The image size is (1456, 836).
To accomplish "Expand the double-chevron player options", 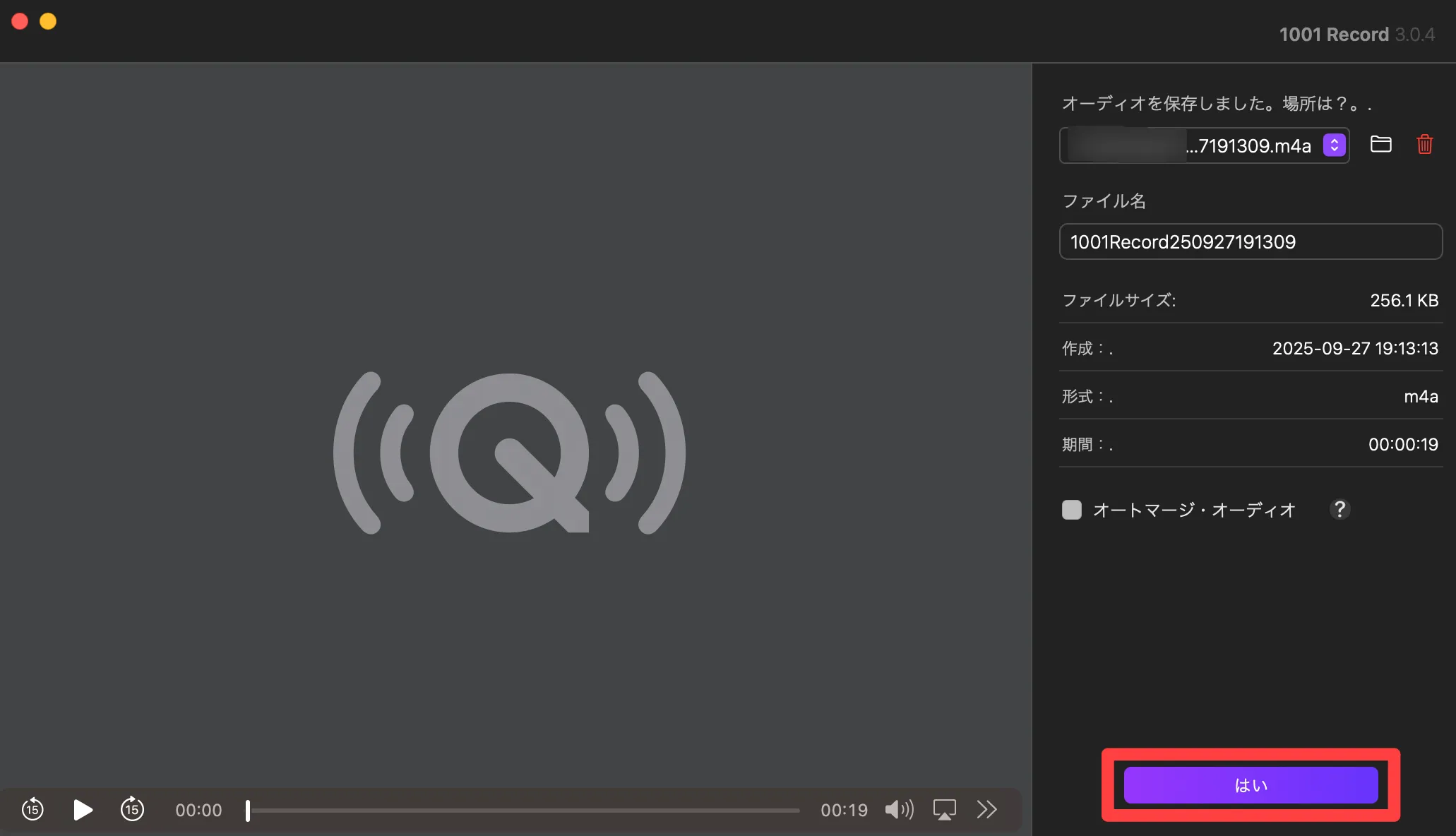I will (986, 809).
